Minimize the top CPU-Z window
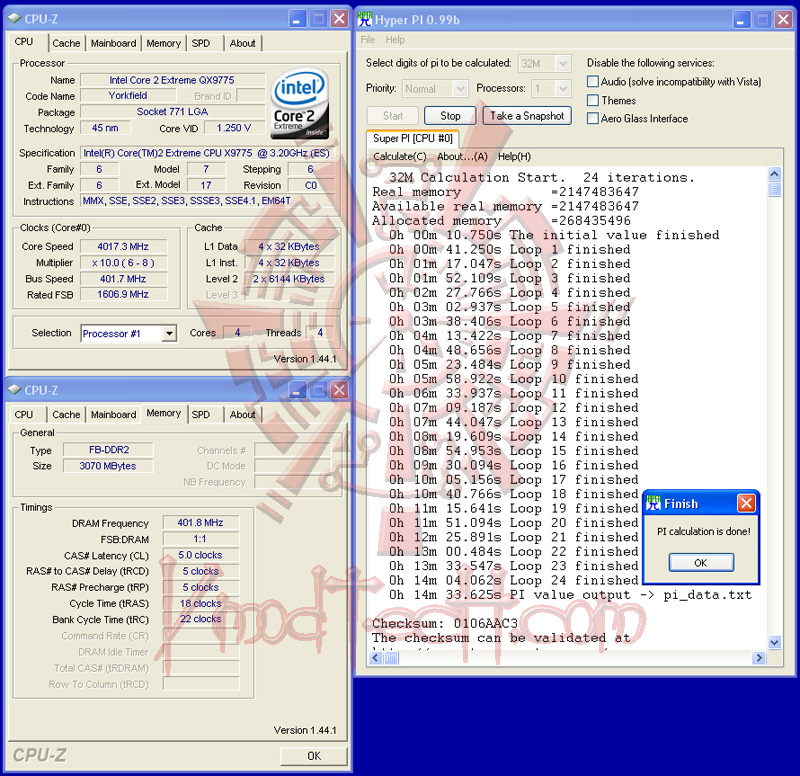The image size is (800, 776). 297,19
